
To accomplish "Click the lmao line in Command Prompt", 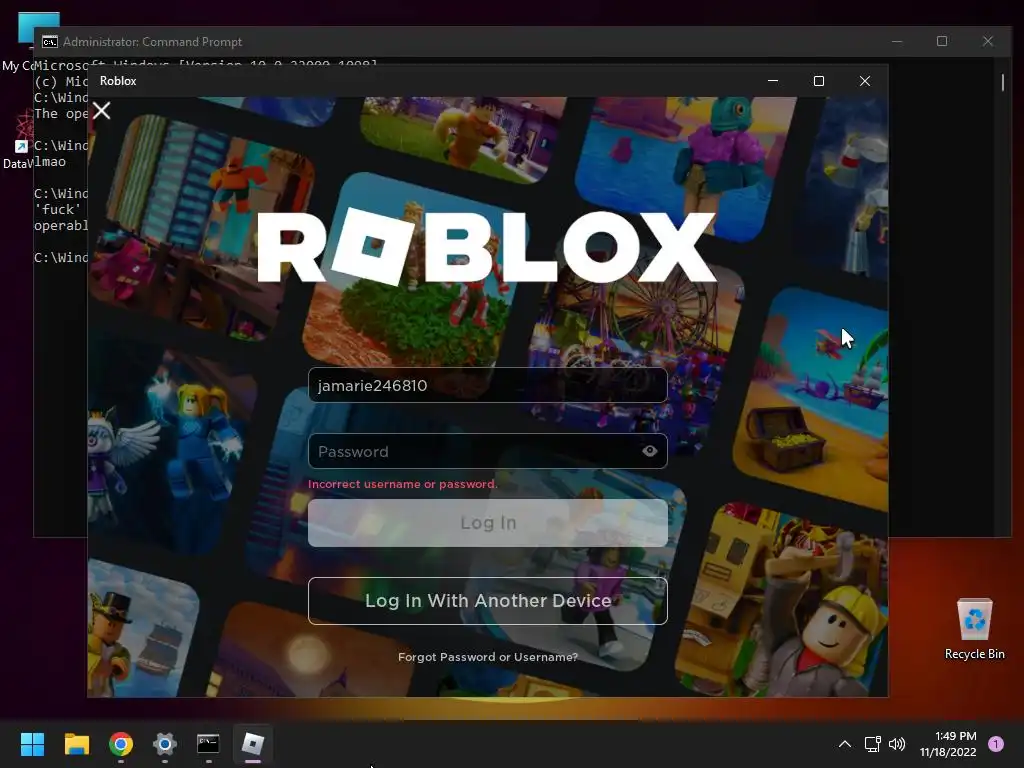I will (50, 161).
